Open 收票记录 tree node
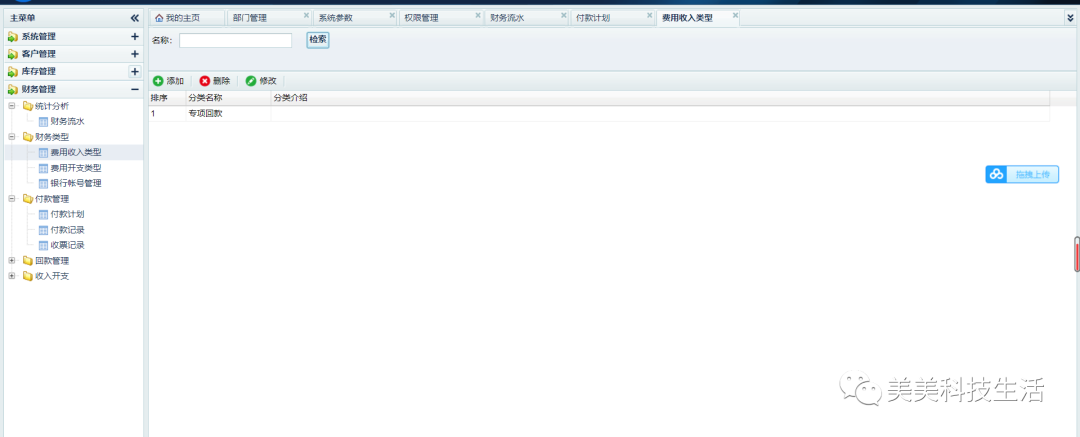The height and width of the screenshot is (437, 1080). pos(68,245)
